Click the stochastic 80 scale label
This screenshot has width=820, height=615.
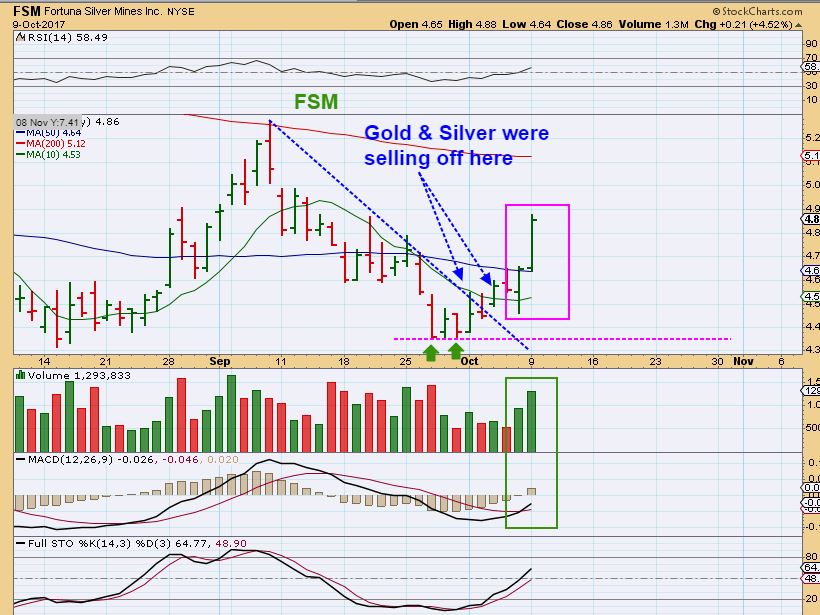(x=812, y=556)
